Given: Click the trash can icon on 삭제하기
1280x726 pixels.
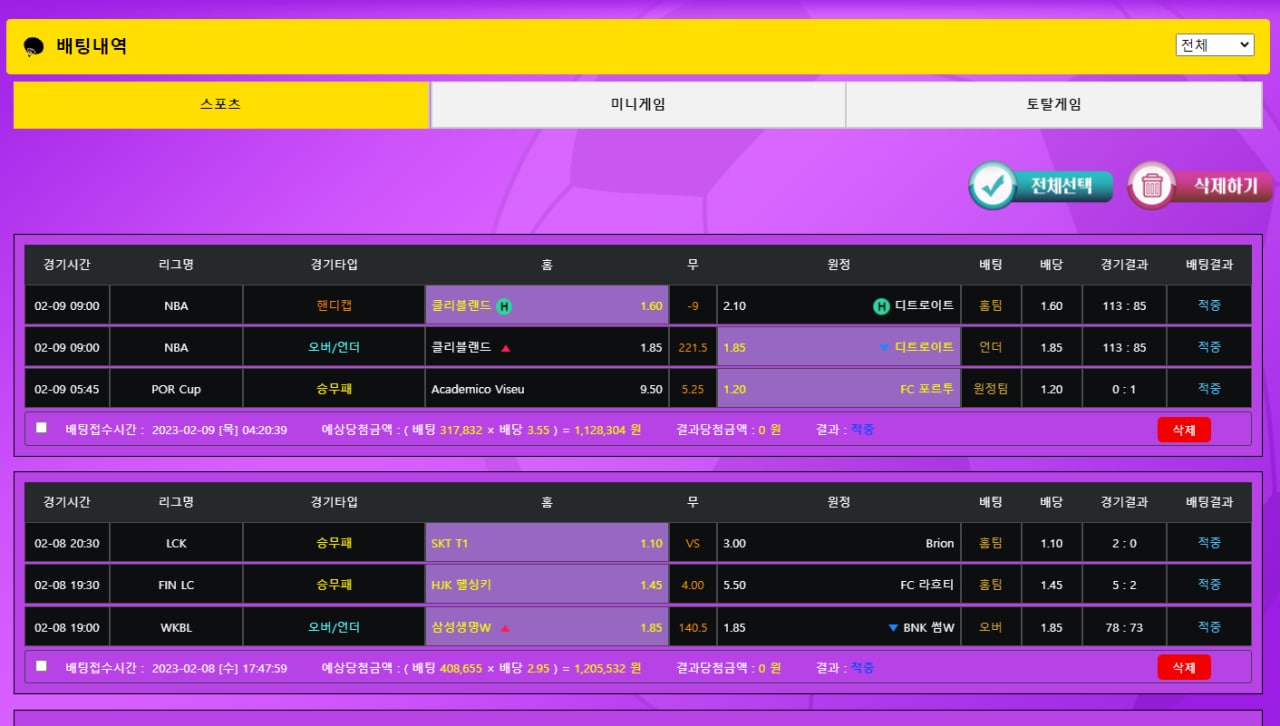Looking at the screenshot, I should click(1152, 186).
